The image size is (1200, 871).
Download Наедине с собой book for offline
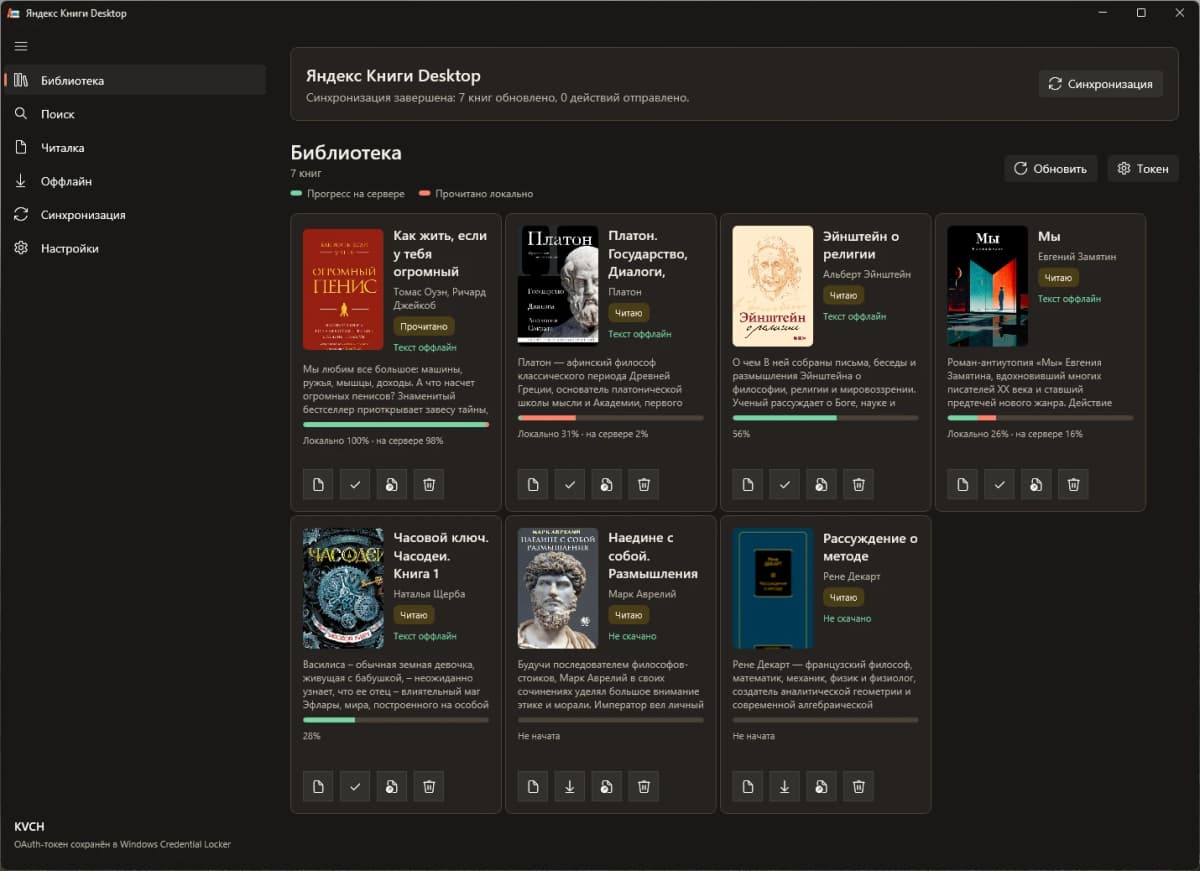[x=569, y=787]
